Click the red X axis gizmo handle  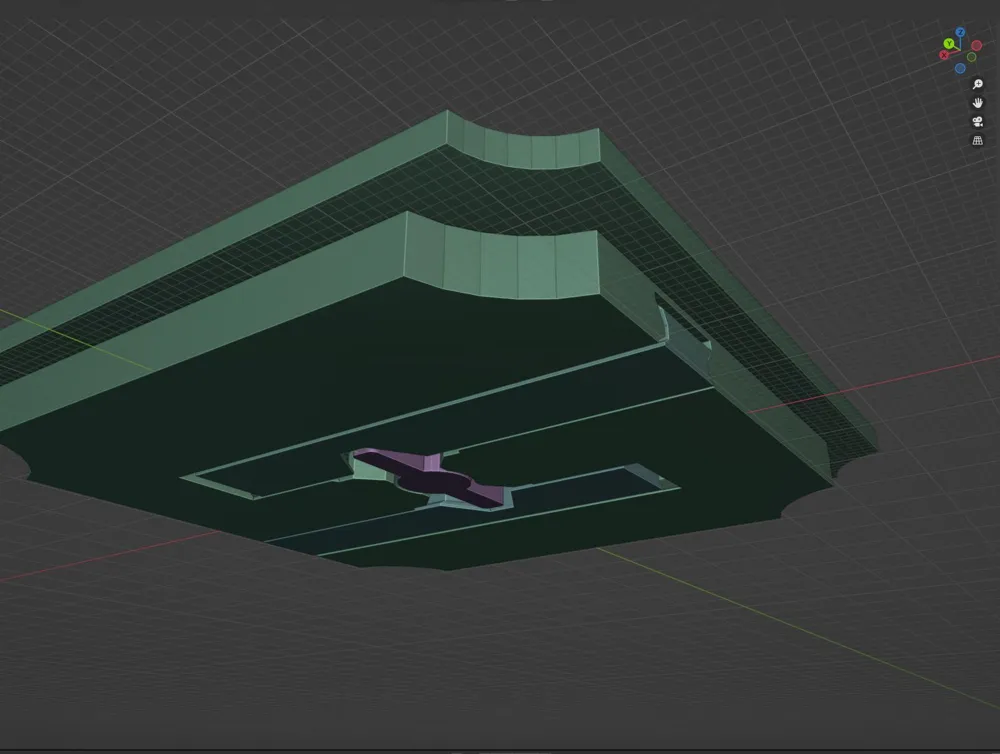coord(944,55)
